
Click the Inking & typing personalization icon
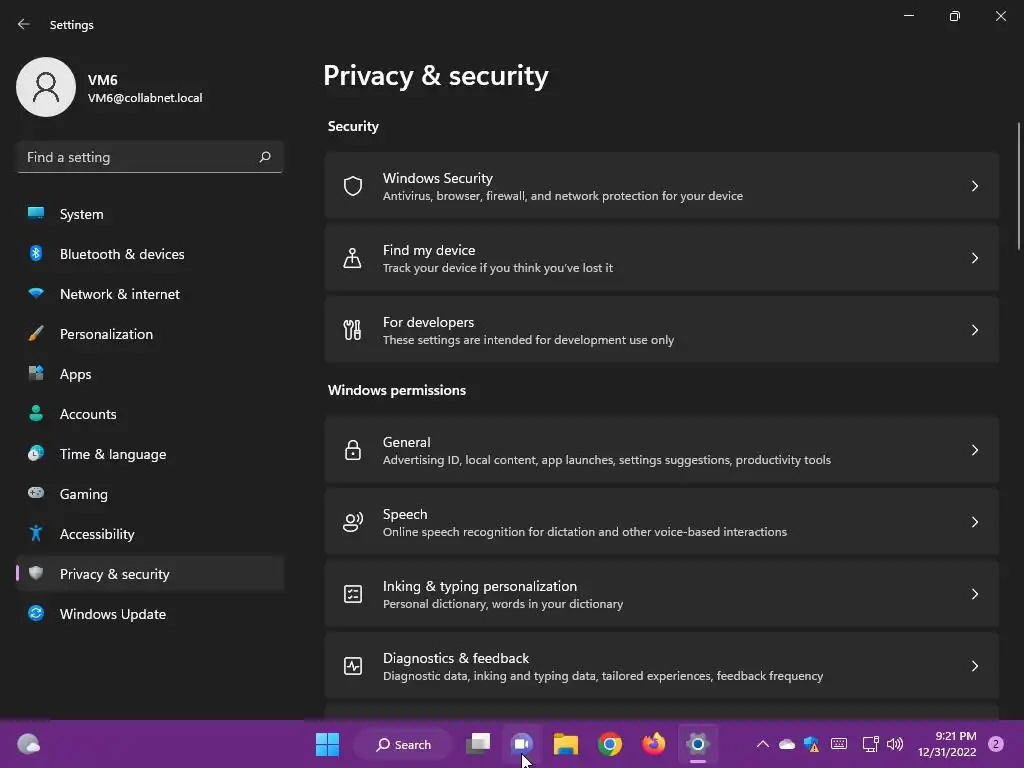click(353, 594)
